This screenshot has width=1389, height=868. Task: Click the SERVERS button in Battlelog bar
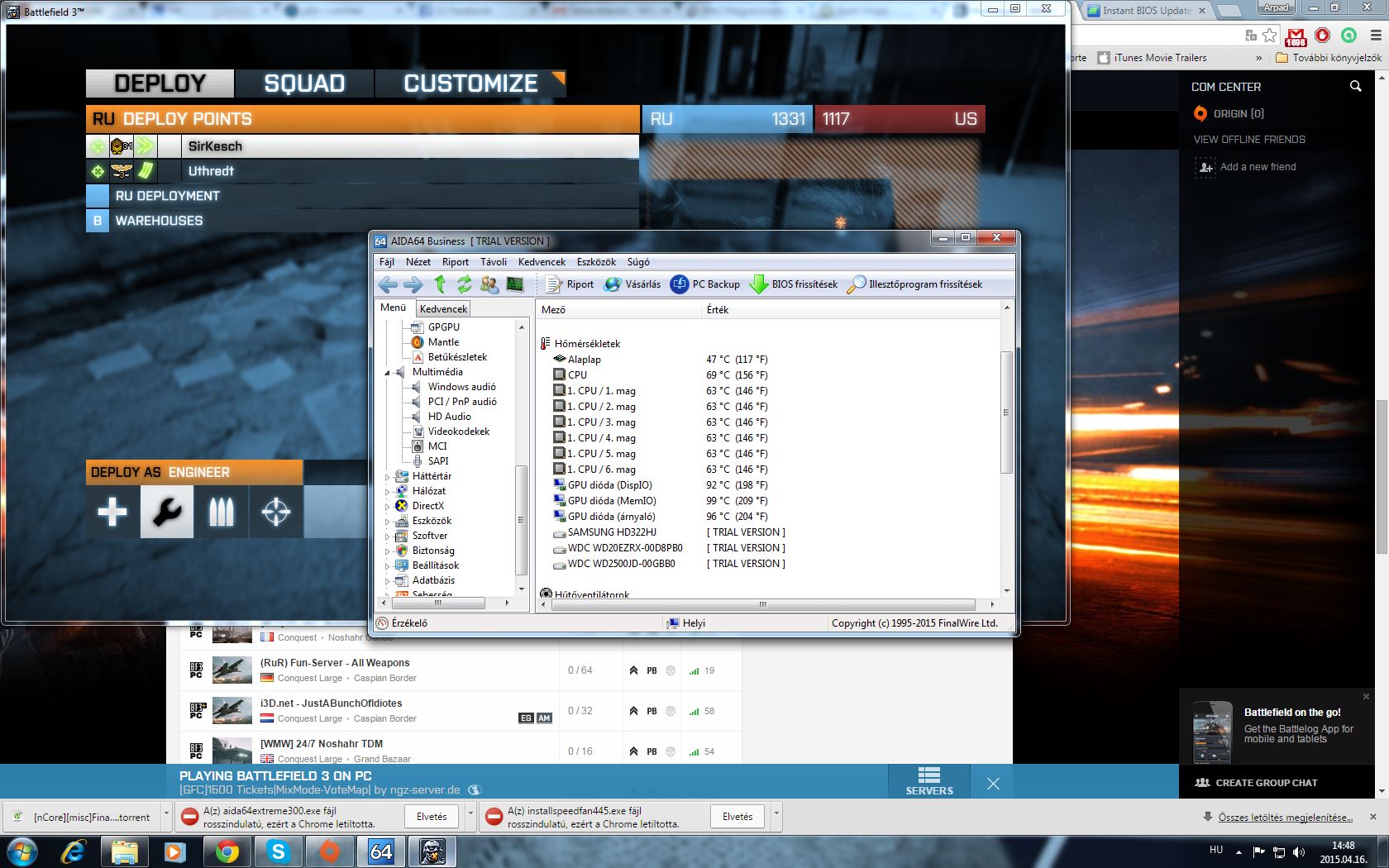click(x=929, y=781)
